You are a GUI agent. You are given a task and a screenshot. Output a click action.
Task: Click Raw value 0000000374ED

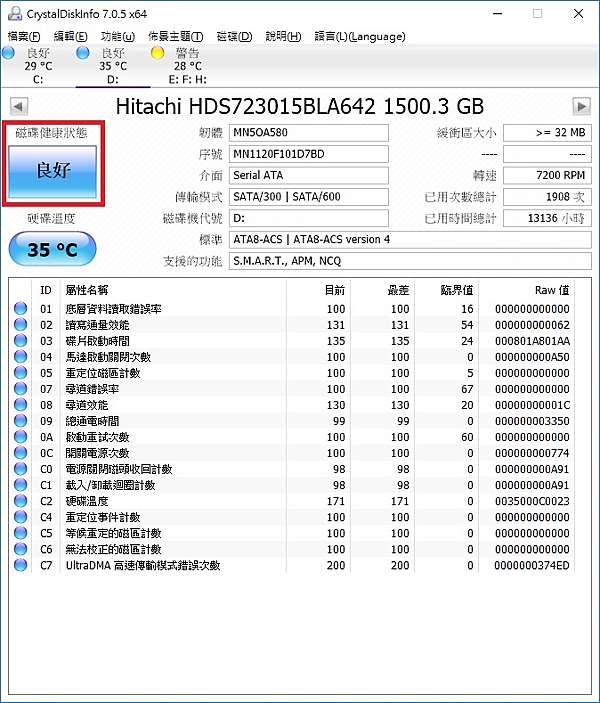point(532,565)
